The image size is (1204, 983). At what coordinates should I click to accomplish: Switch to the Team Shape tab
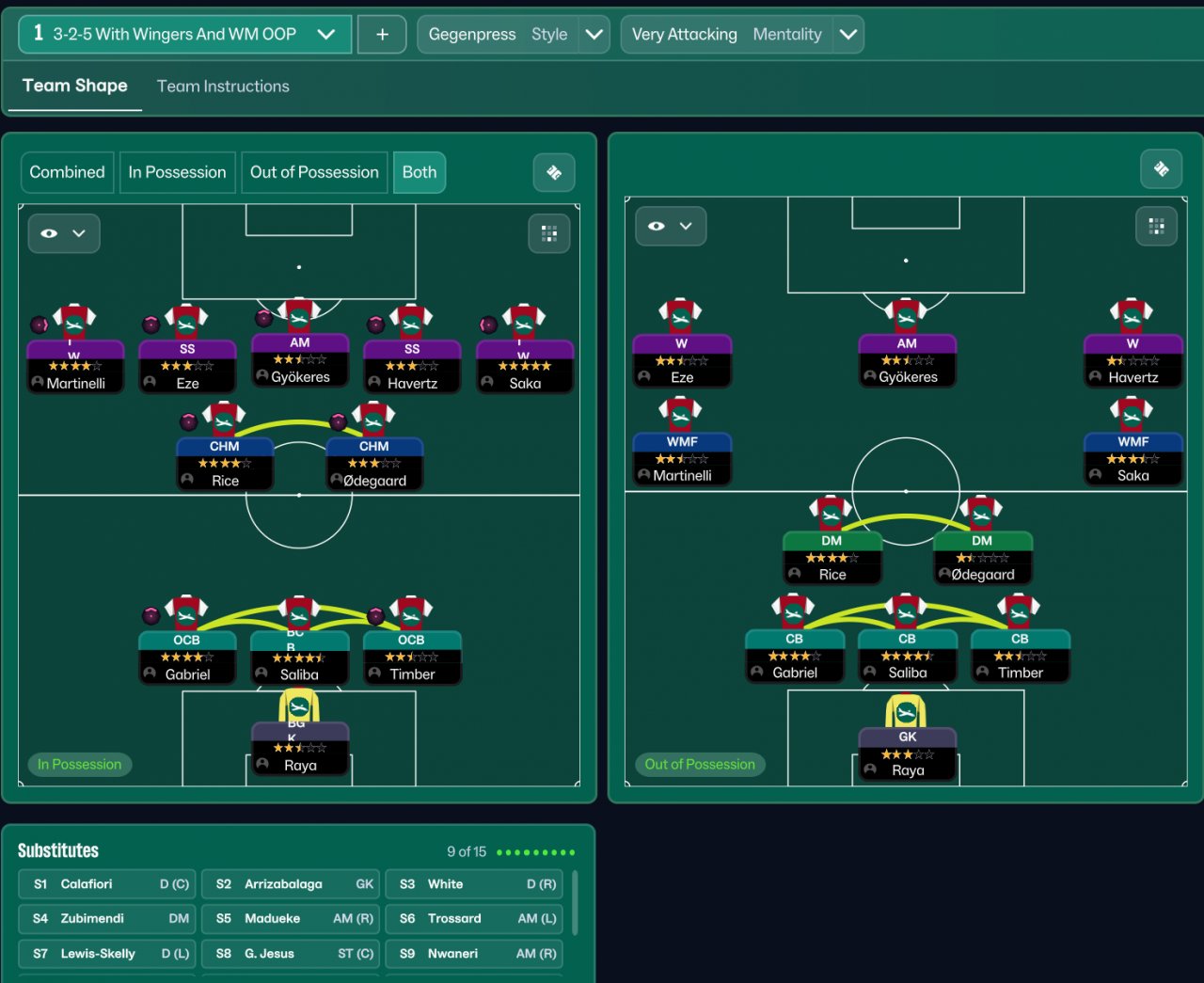coord(75,86)
